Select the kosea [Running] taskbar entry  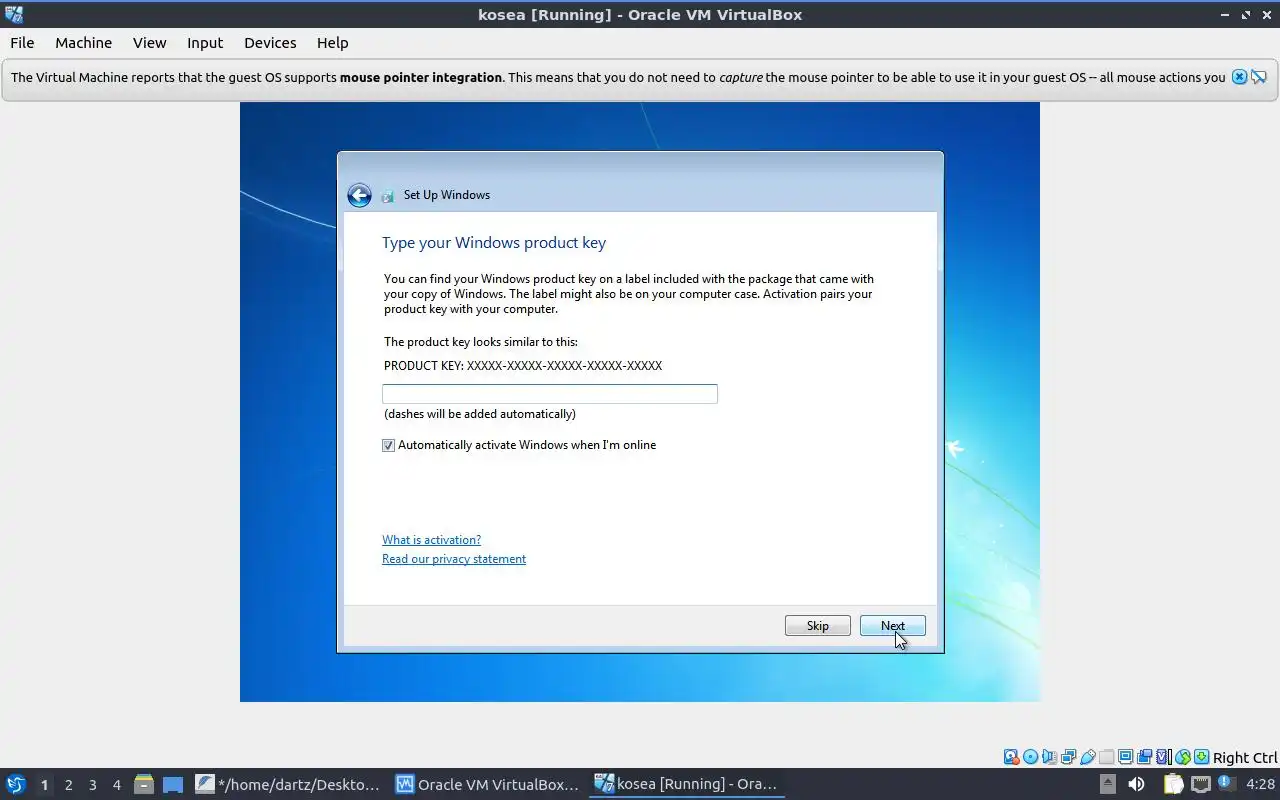[687, 784]
